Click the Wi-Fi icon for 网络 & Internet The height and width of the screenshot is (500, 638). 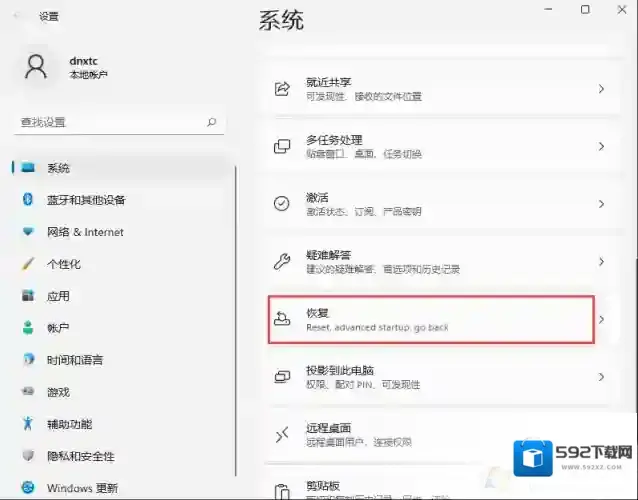point(28,232)
